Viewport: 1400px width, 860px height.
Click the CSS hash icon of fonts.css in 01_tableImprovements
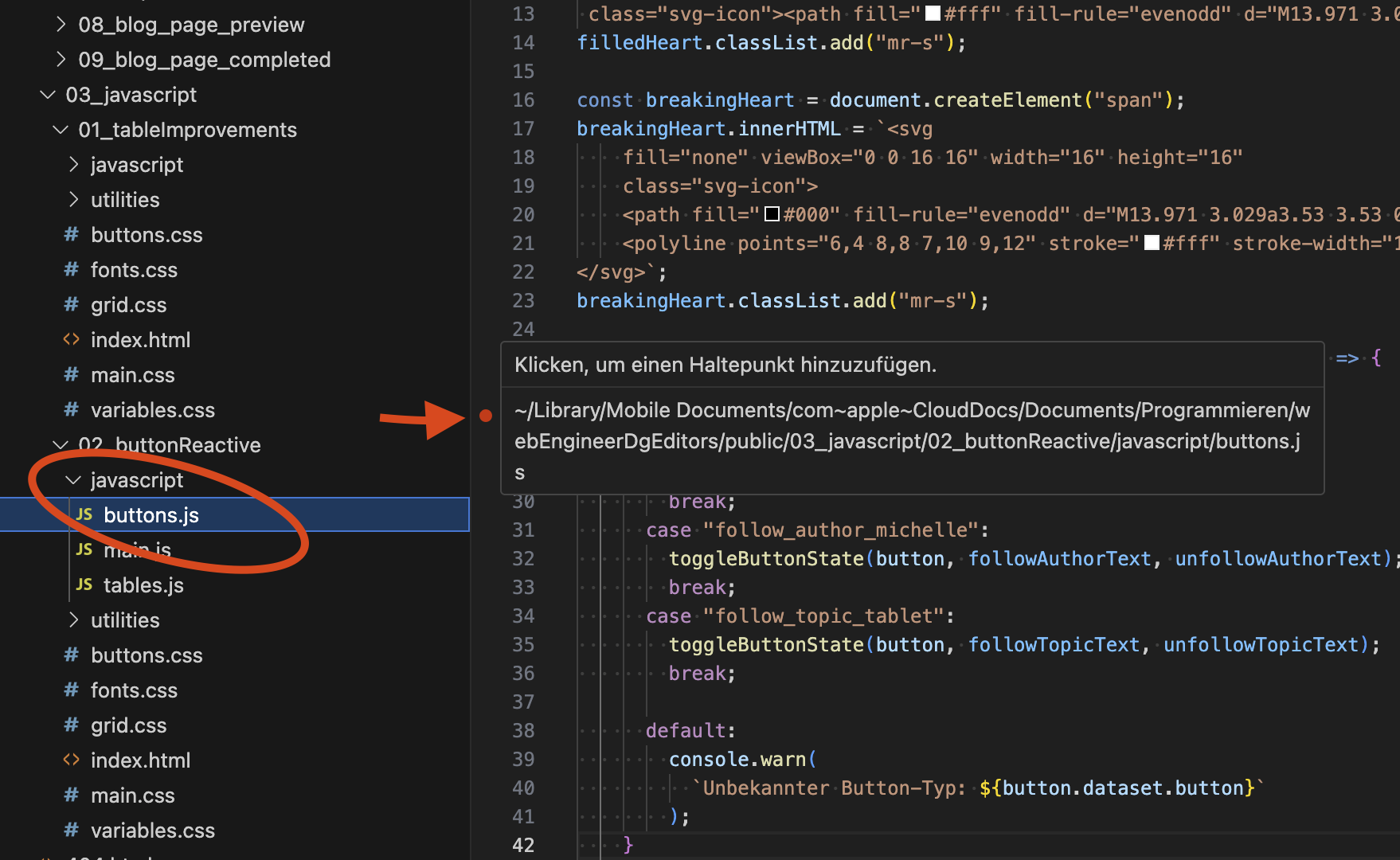point(72,270)
